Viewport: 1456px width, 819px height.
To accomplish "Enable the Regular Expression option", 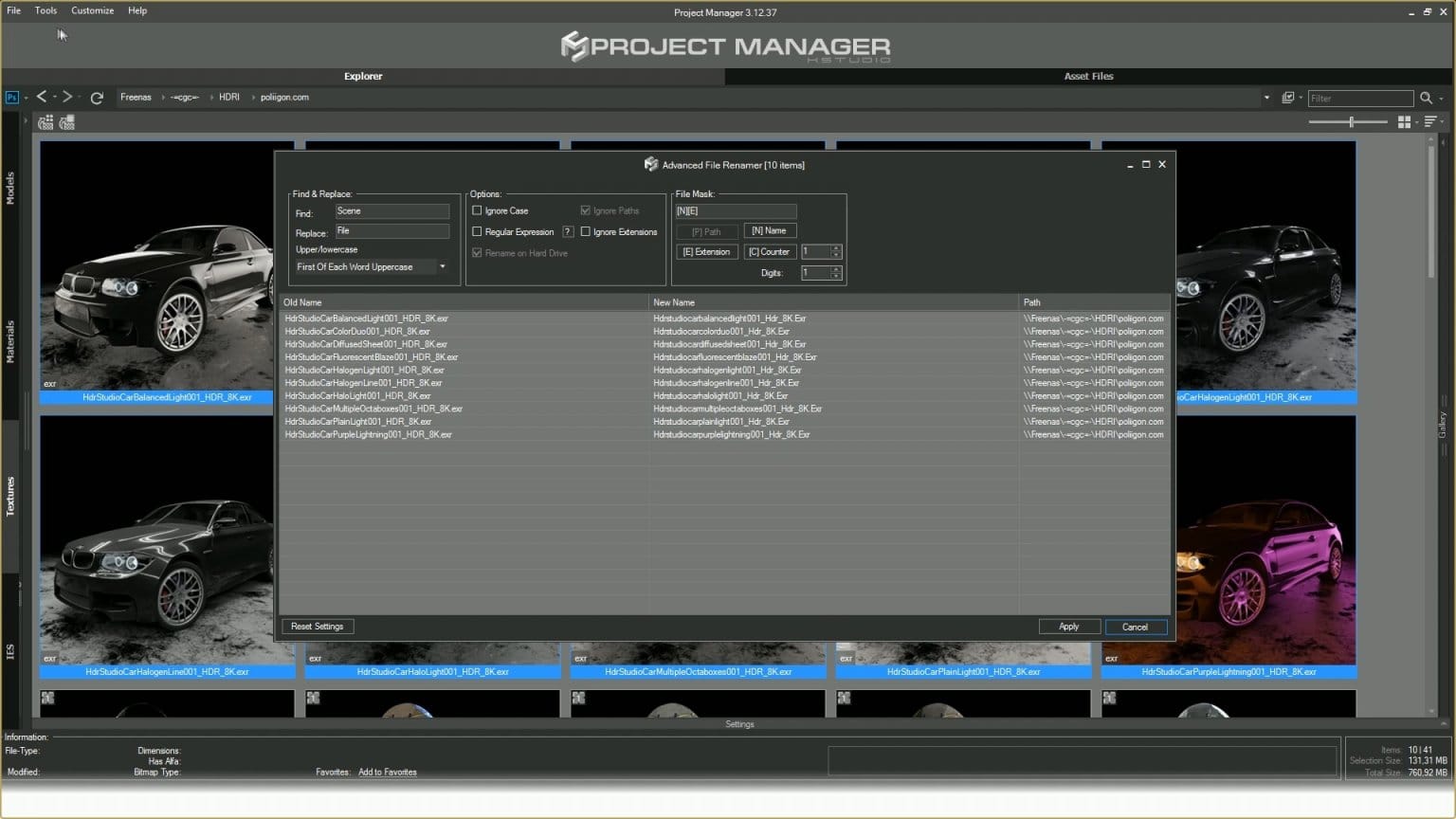I will [x=478, y=231].
